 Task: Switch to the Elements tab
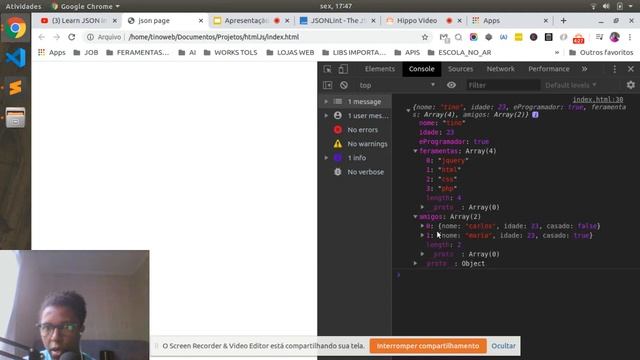380,69
